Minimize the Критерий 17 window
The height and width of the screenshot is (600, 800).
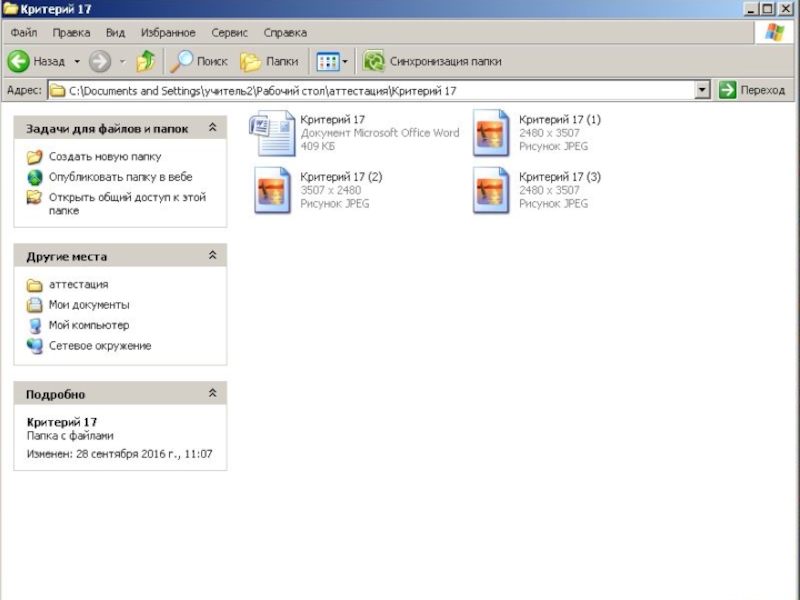point(751,9)
